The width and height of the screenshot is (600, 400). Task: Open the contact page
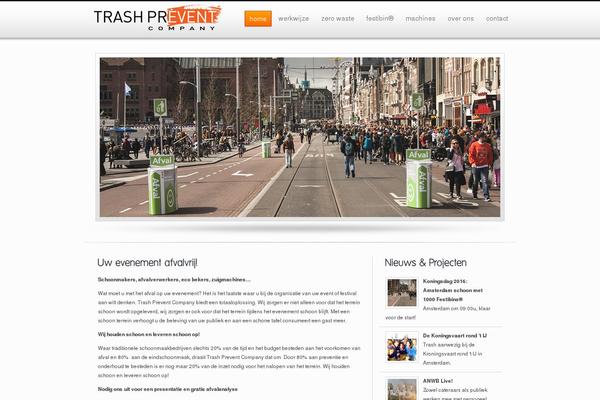497,18
